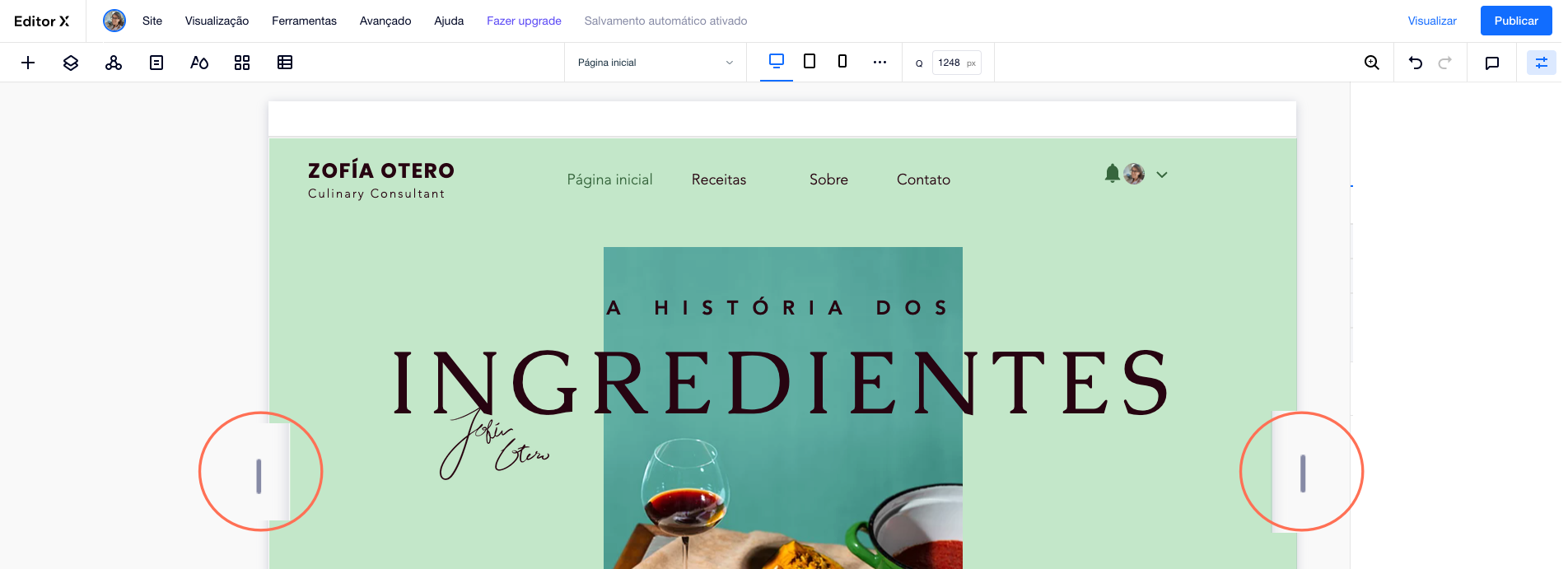Image resolution: width=1568 pixels, height=569 pixels.
Task: Click the Salvamento automático ativado status text
Action: (665, 21)
